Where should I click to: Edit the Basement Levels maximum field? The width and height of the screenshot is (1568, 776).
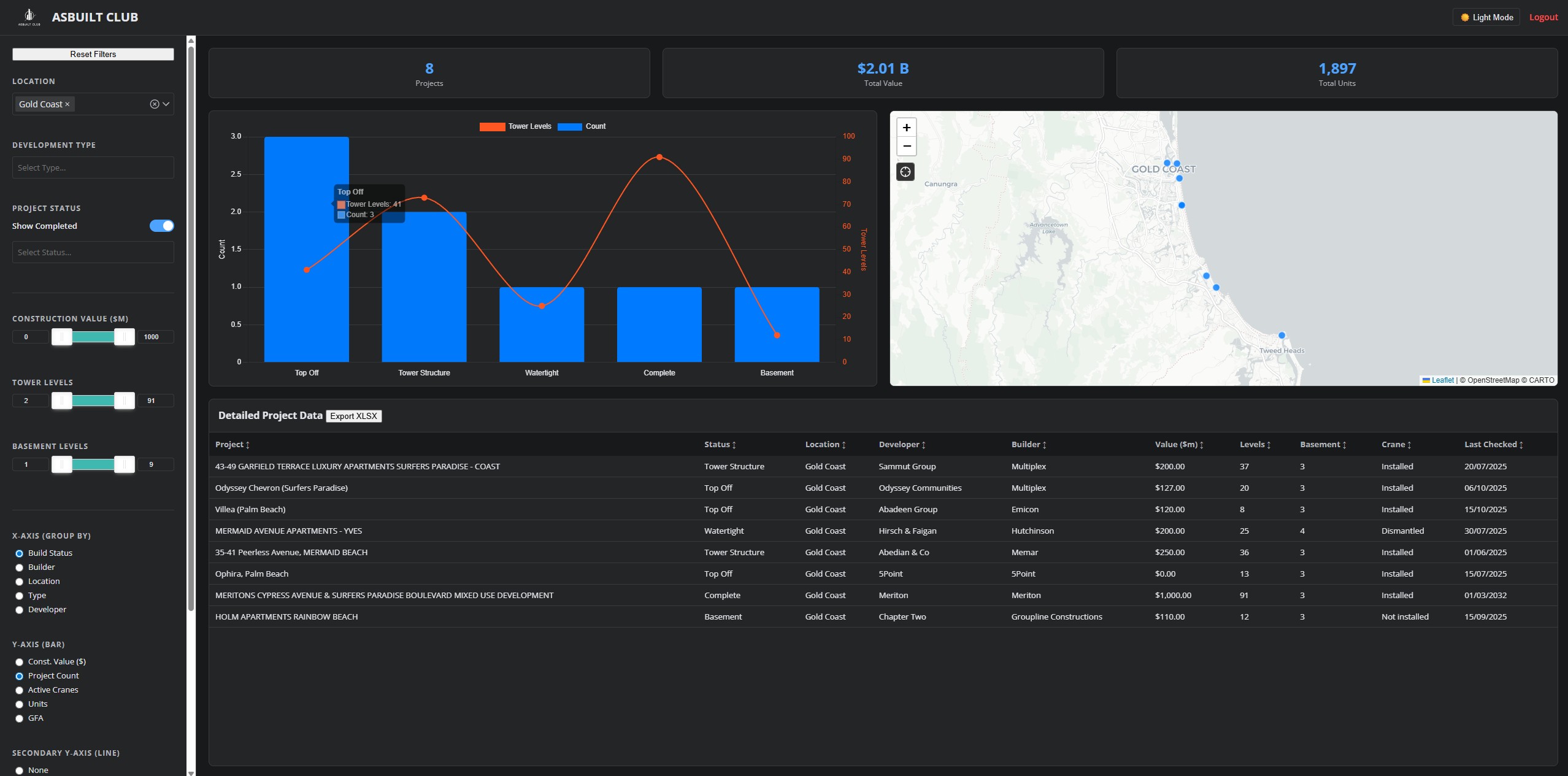(x=156, y=464)
